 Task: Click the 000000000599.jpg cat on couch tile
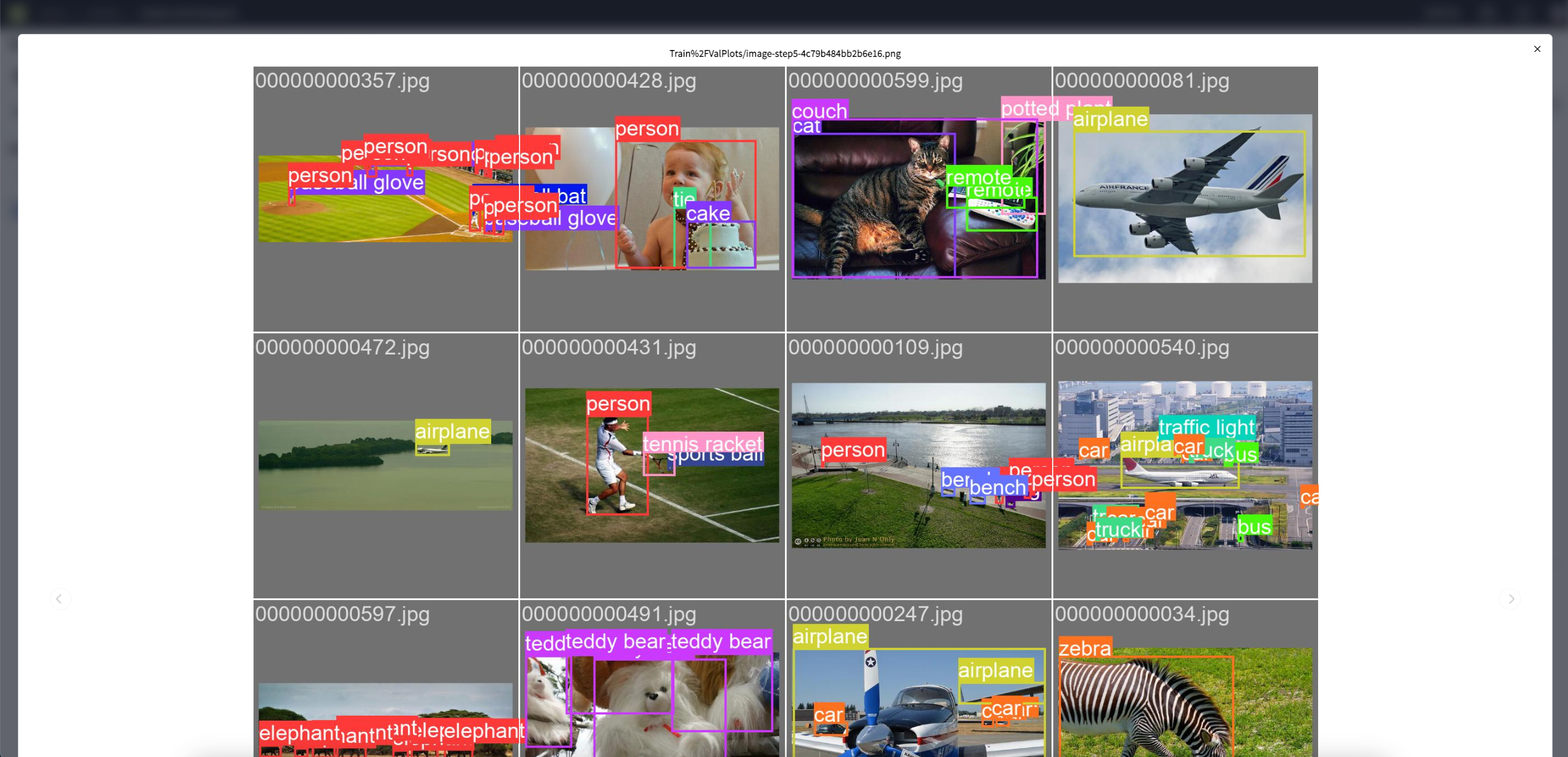click(x=876, y=204)
